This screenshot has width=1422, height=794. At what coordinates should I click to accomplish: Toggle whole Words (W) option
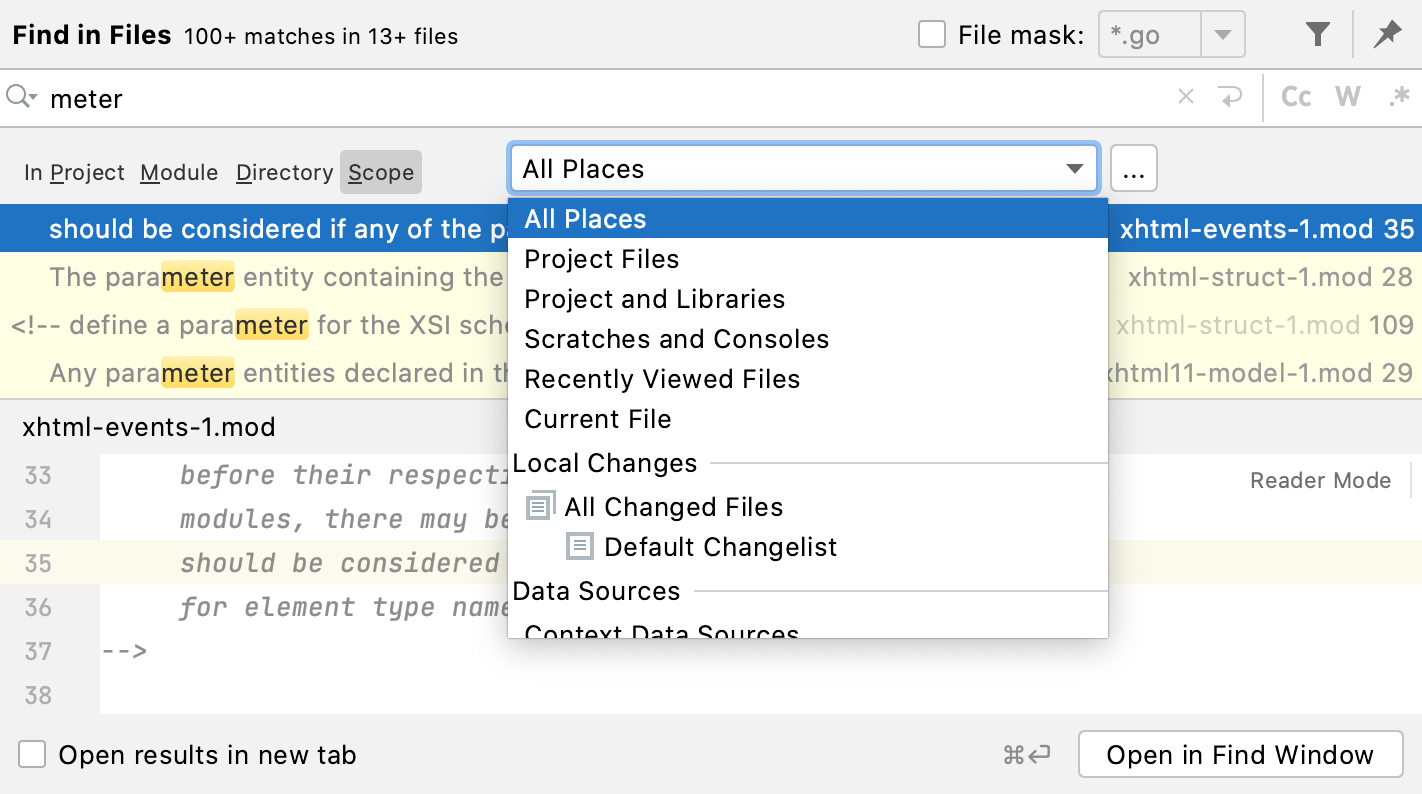(1348, 97)
